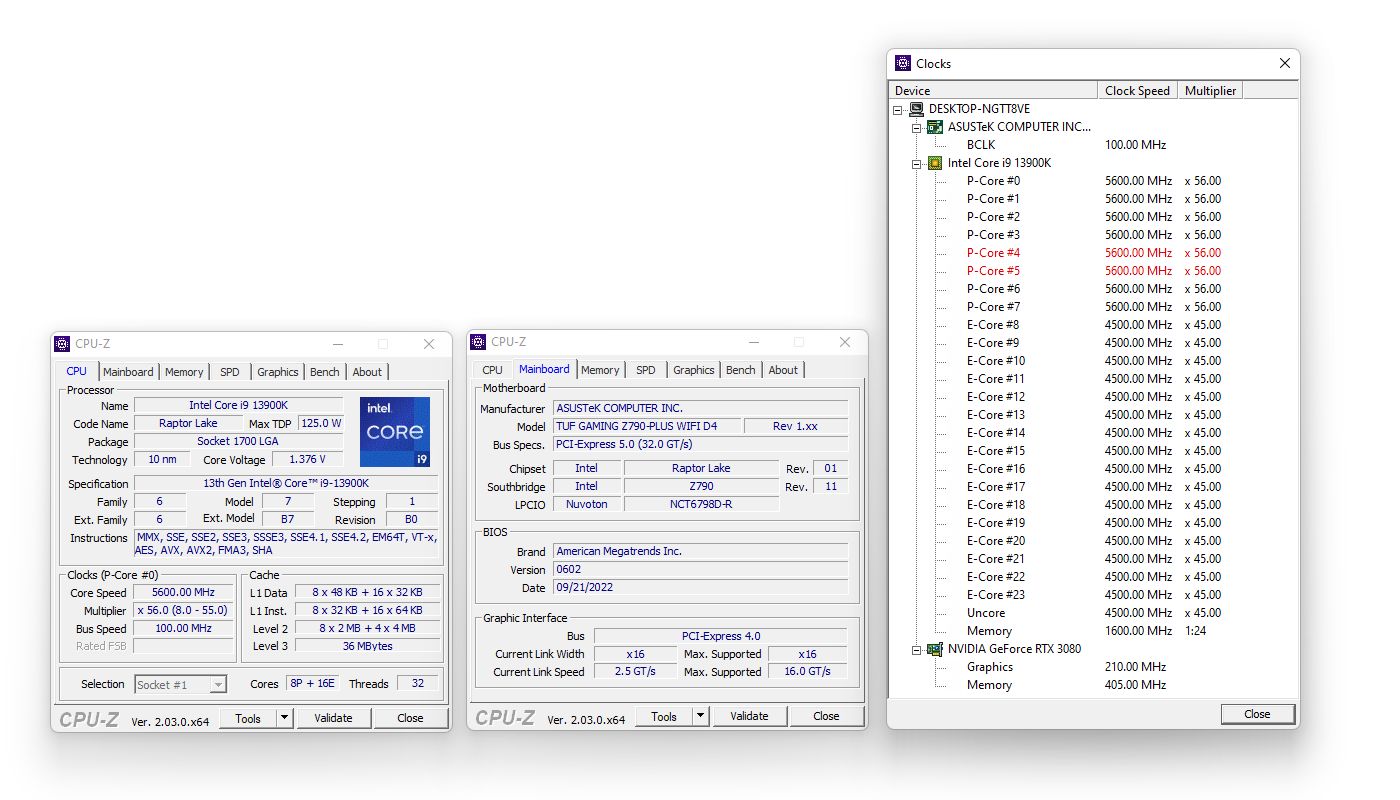The image size is (1400, 800).
Task: Select the E-Core #20 row
Action: coord(1093,541)
